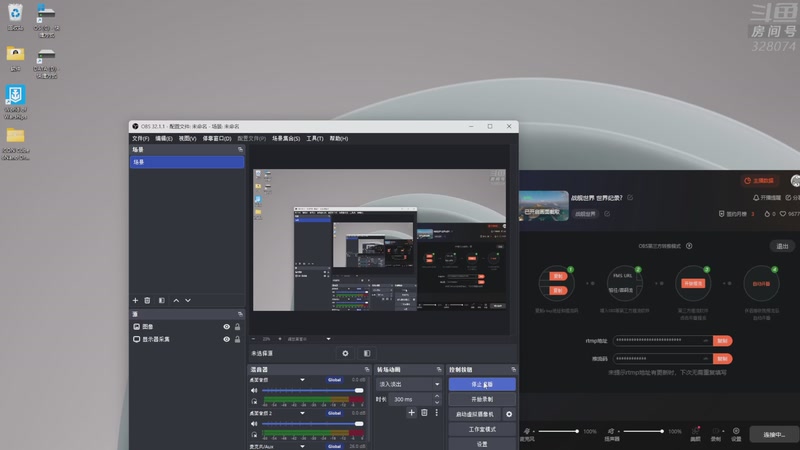The height and width of the screenshot is (450, 800).
Task: Open scene filters icon in Scenes toolbar
Action: pos(161,301)
